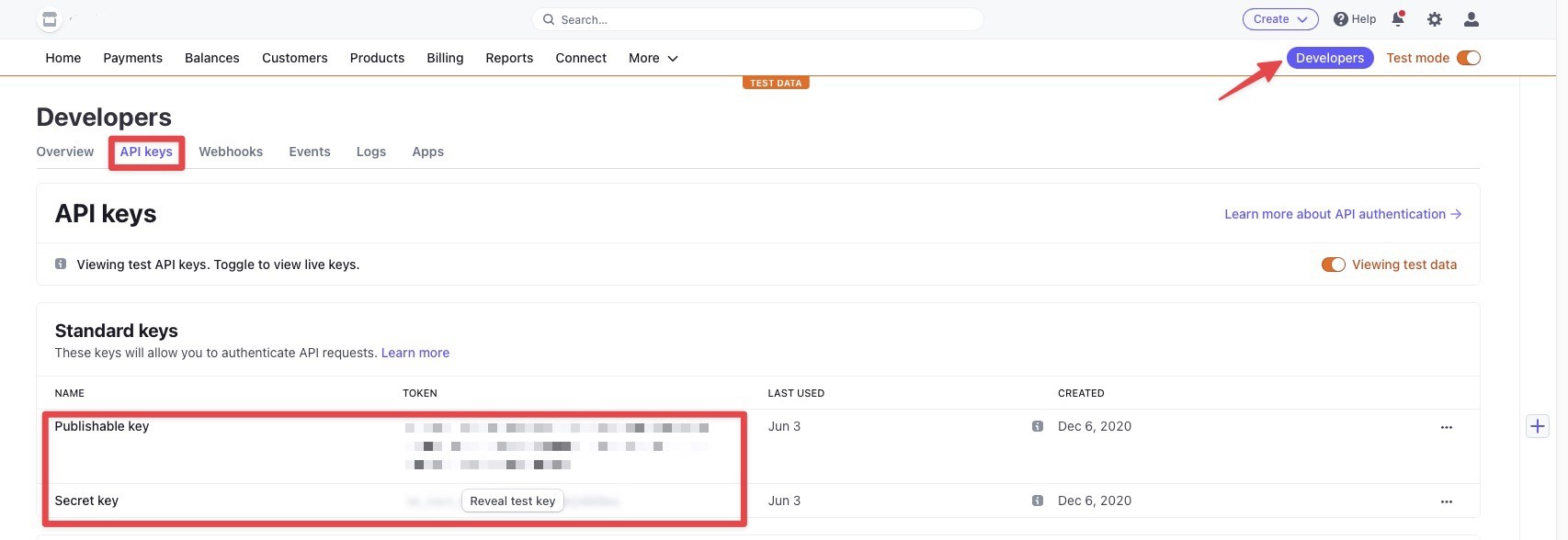Click the TEST DATA badge

776,83
